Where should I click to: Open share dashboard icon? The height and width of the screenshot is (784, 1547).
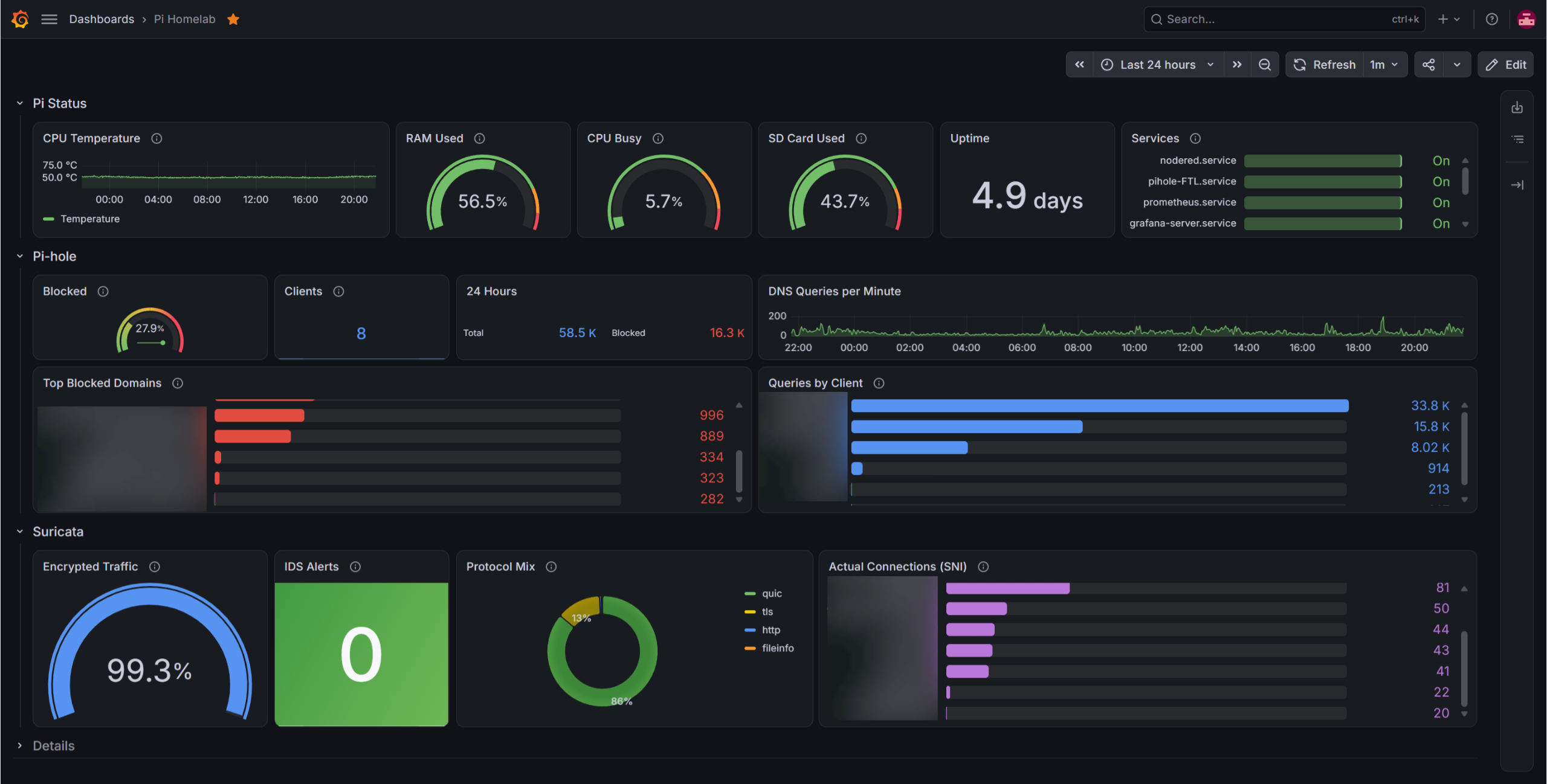click(1429, 65)
